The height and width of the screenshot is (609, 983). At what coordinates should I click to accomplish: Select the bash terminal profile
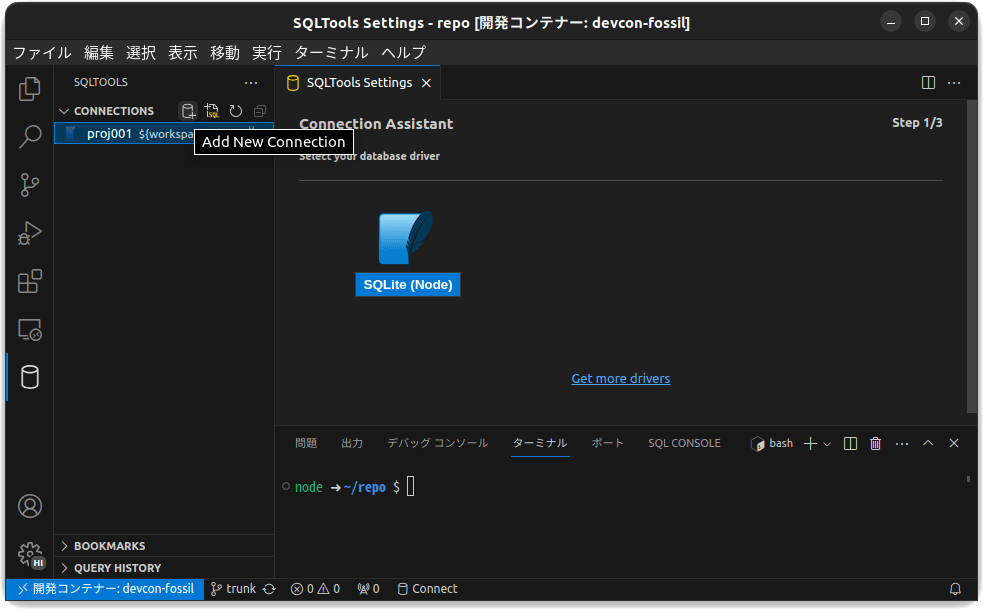click(772, 443)
